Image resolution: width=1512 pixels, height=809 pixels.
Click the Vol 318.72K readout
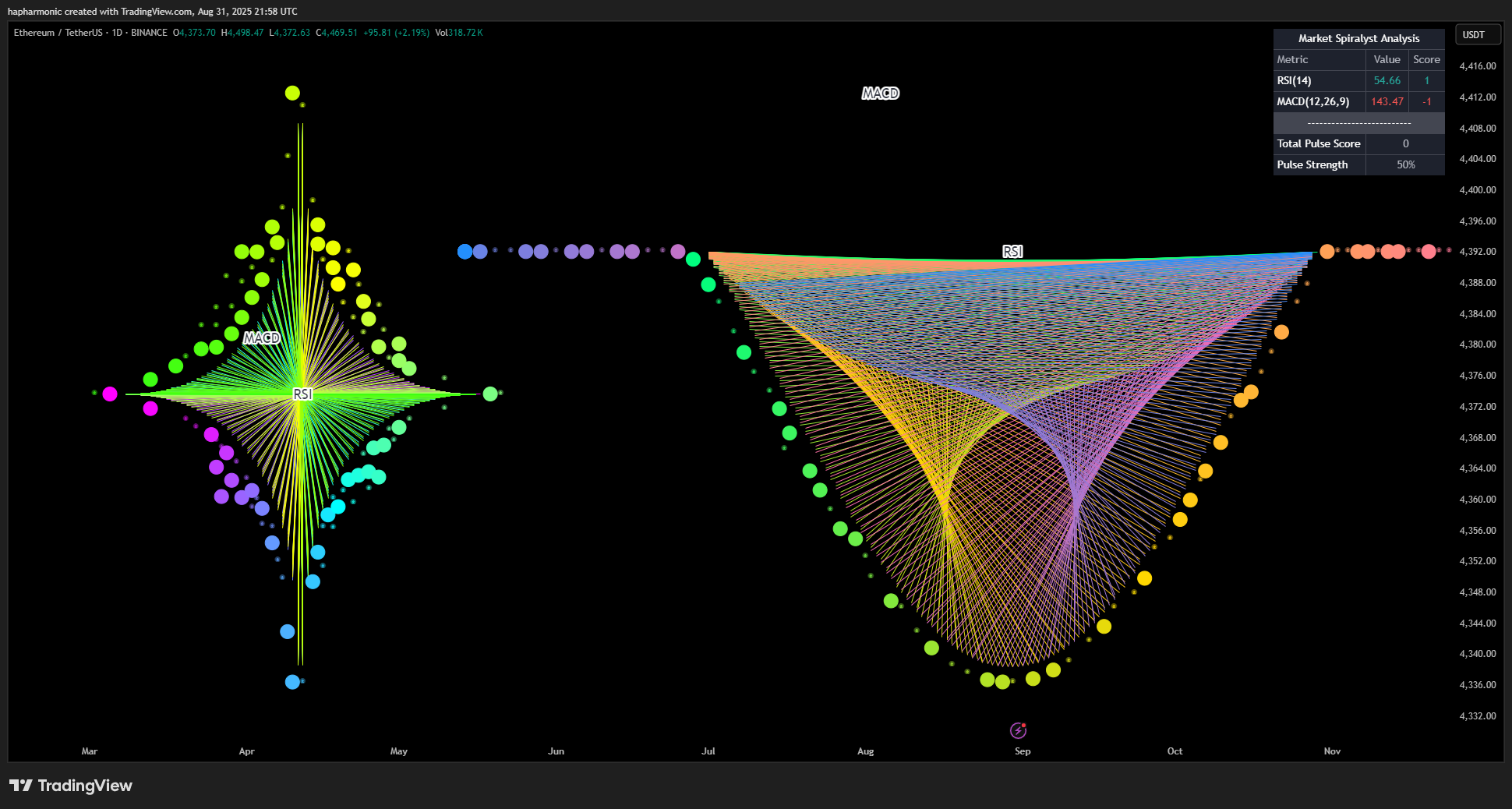coord(458,33)
